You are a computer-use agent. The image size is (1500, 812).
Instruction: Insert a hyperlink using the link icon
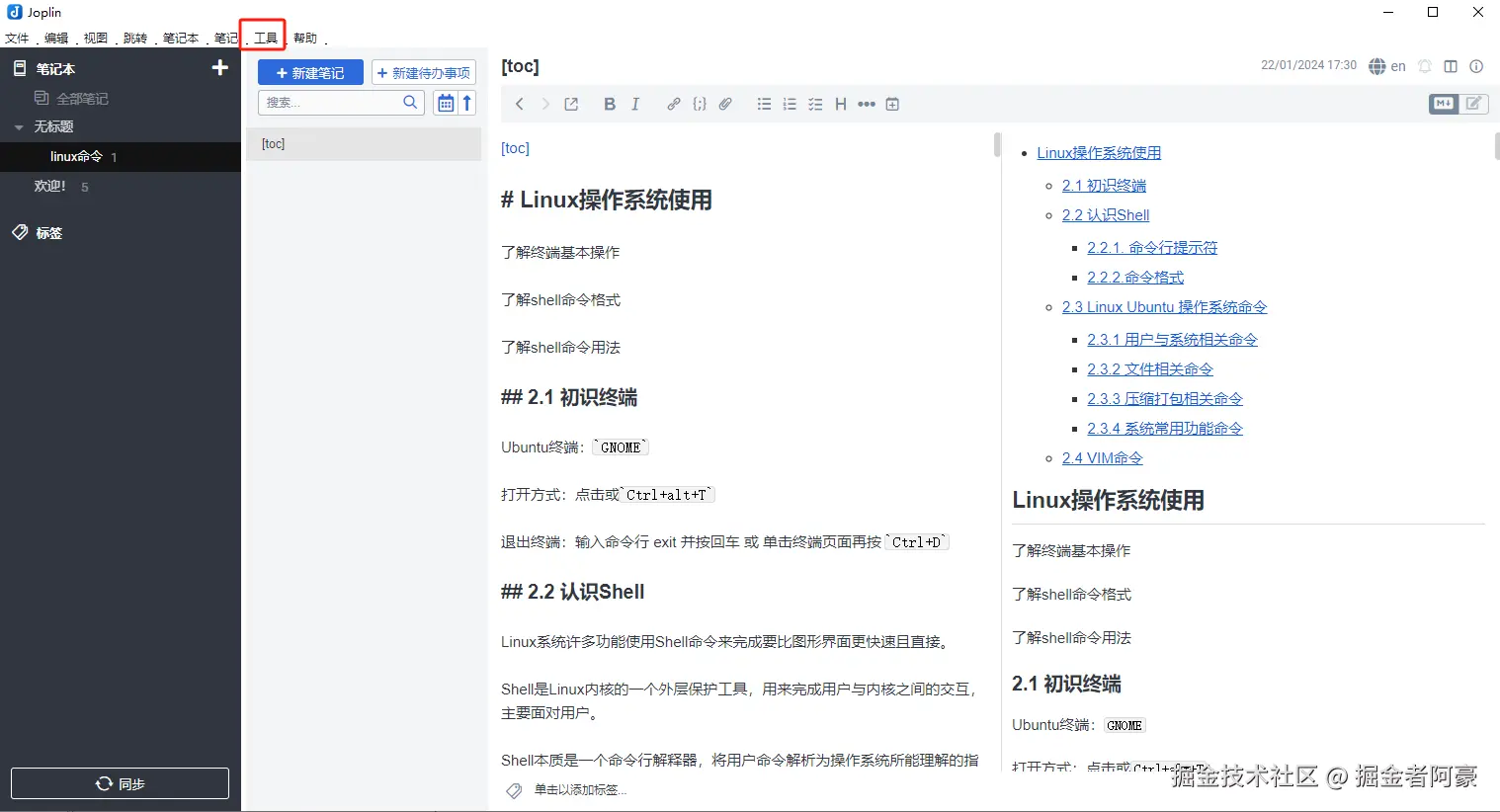(673, 104)
